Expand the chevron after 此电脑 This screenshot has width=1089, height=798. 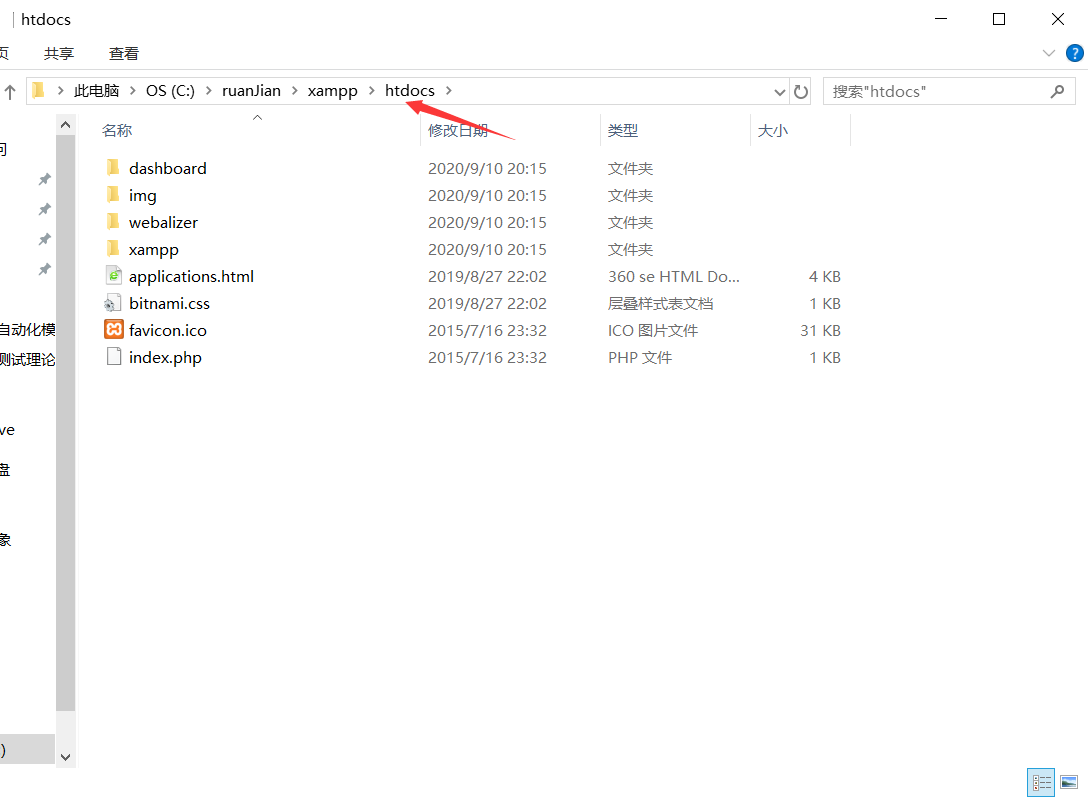tap(132, 90)
